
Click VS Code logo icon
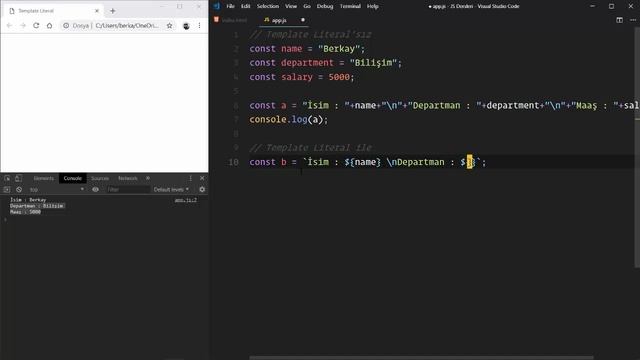[217, 6]
